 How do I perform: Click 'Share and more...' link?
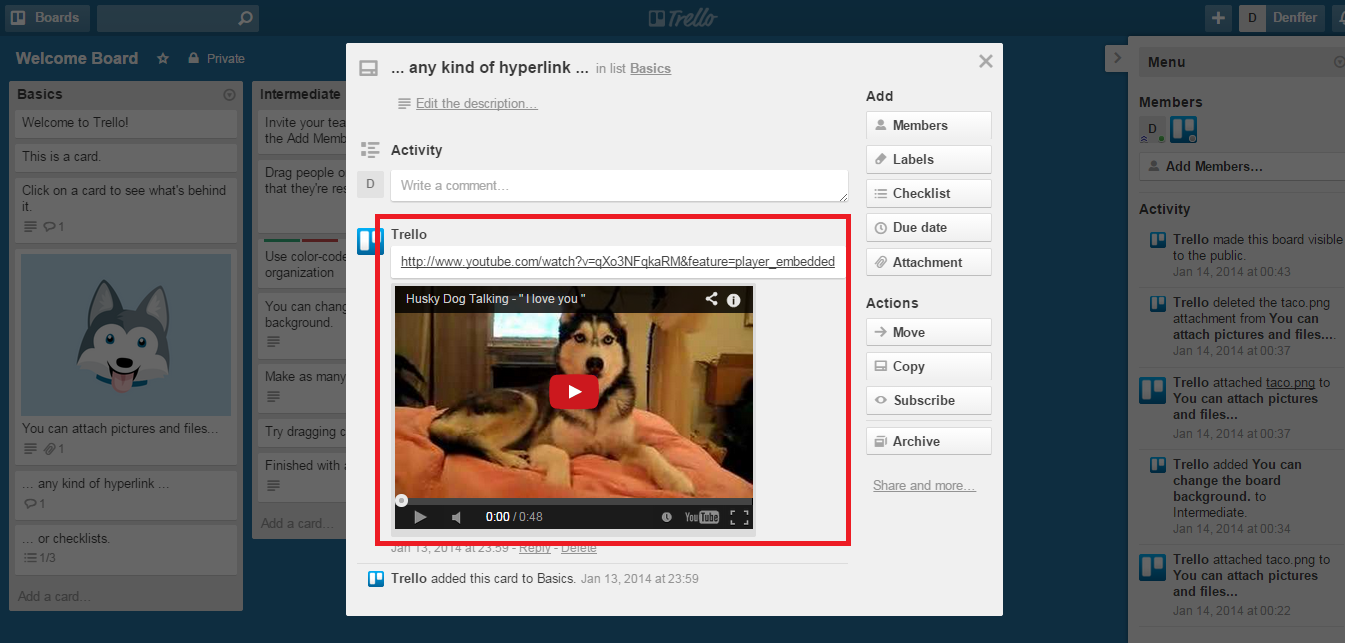924,486
